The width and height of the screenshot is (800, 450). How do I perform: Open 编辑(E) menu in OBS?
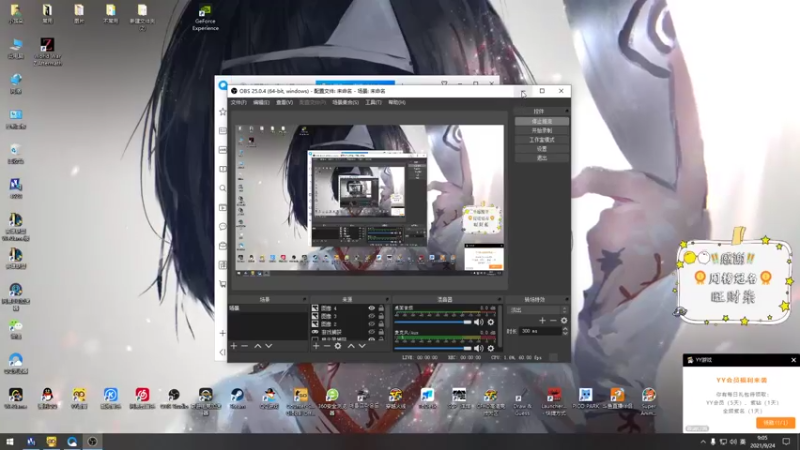pos(261,103)
